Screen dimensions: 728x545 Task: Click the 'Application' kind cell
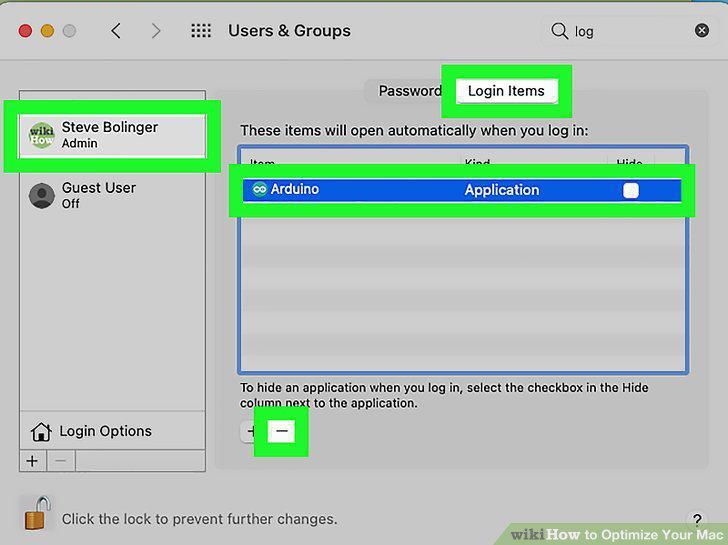[x=502, y=190]
